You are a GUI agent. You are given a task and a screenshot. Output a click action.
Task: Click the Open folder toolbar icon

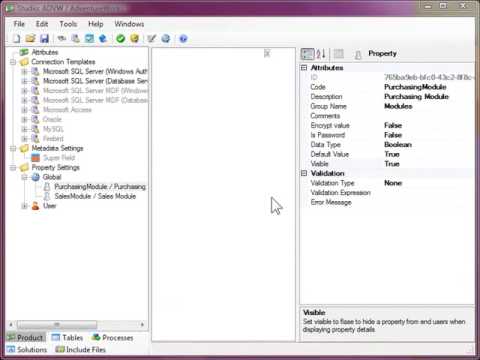pyautogui.click(x=30, y=39)
